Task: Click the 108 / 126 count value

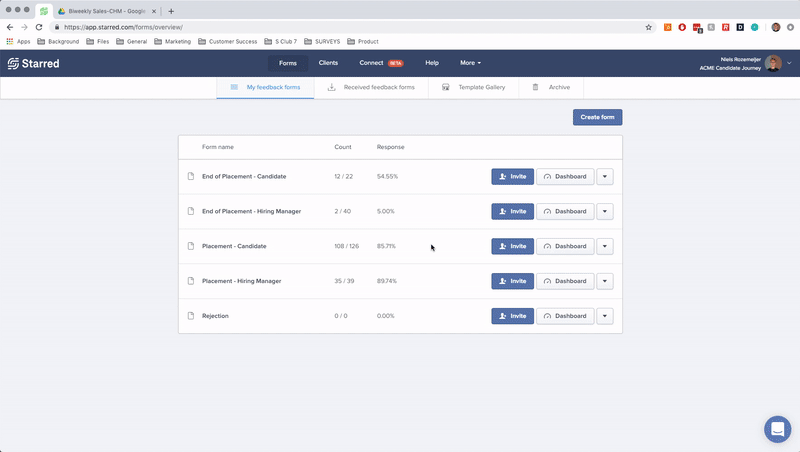Action: (346, 246)
